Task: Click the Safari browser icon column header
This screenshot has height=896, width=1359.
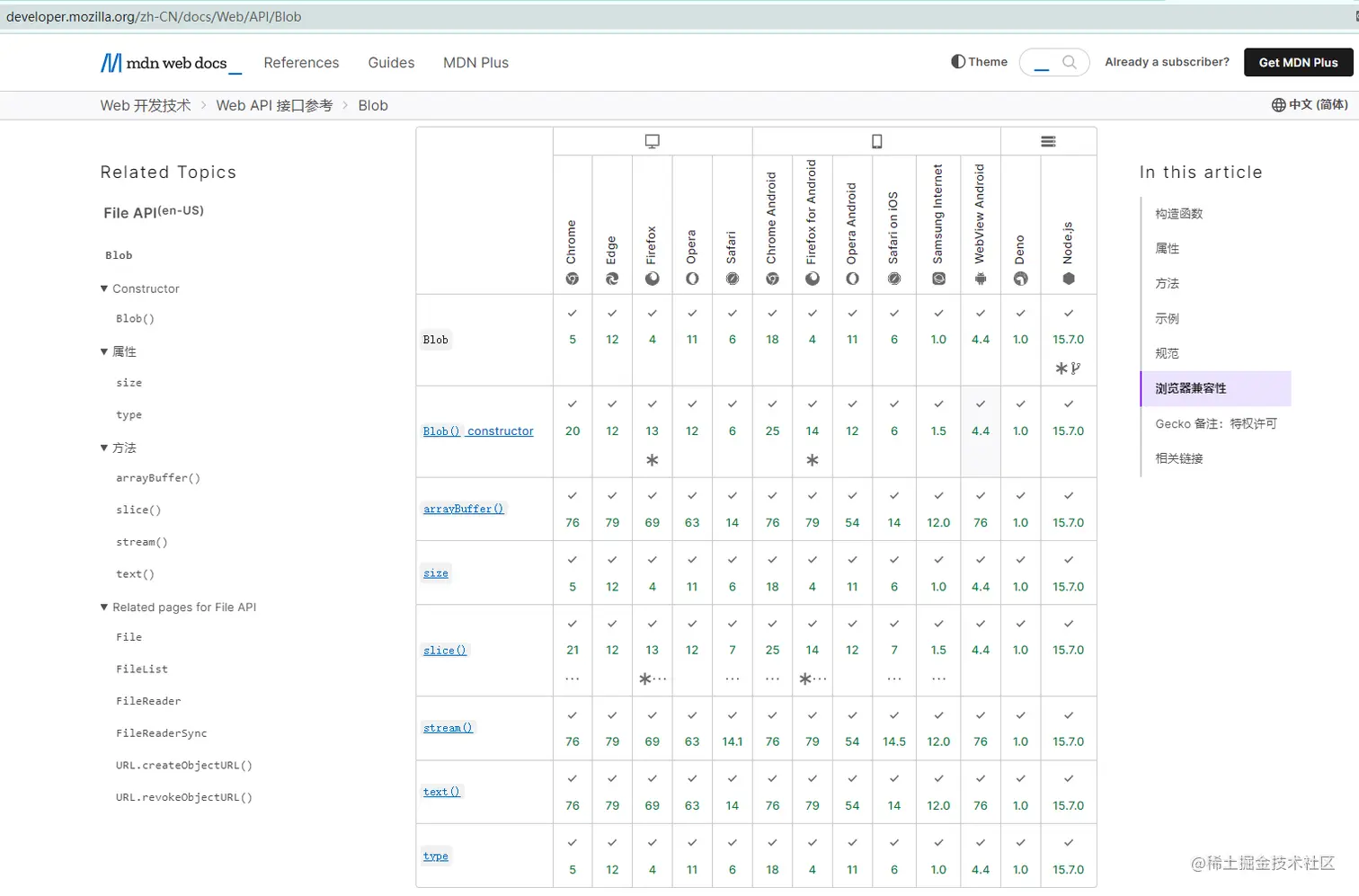Action: (733, 279)
